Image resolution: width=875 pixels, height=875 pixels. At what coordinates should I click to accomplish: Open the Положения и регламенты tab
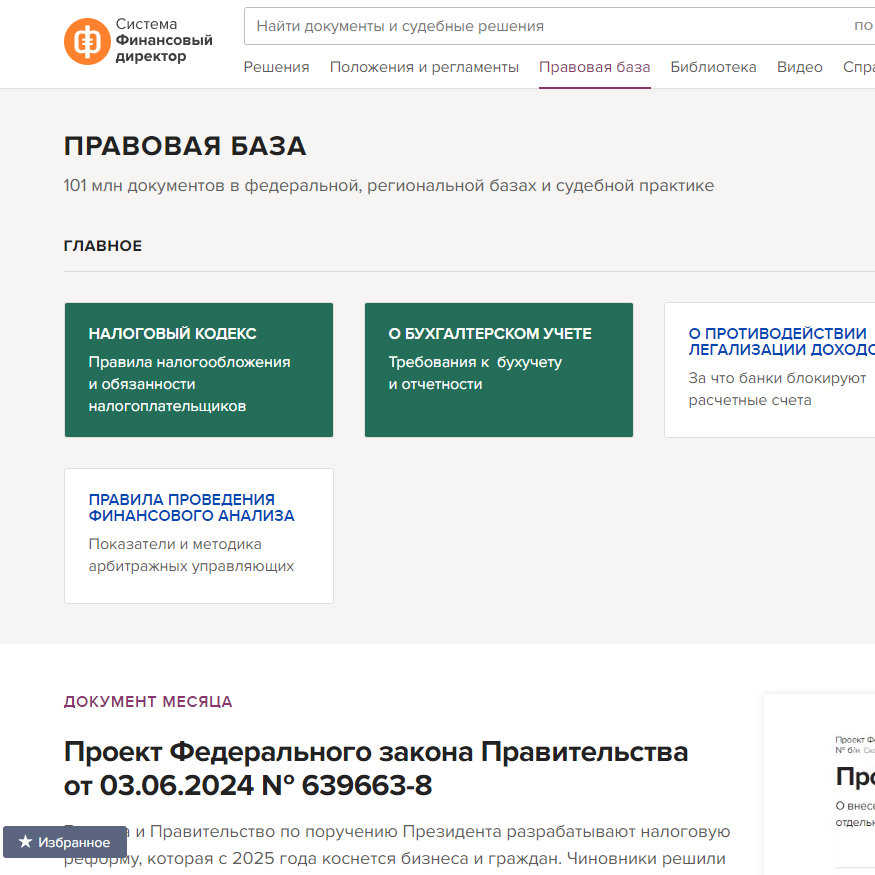click(x=424, y=67)
